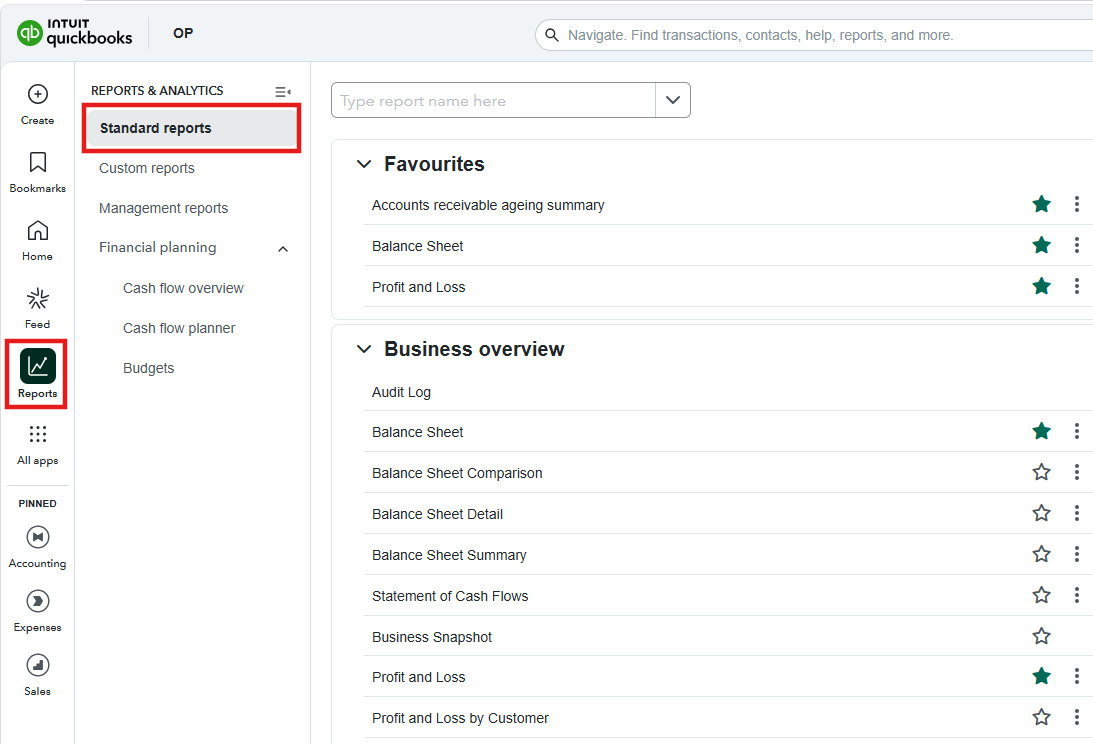Collapse Financial planning submenu chevron
The width and height of the screenshot is (1093, 744).
click(283, 249)
